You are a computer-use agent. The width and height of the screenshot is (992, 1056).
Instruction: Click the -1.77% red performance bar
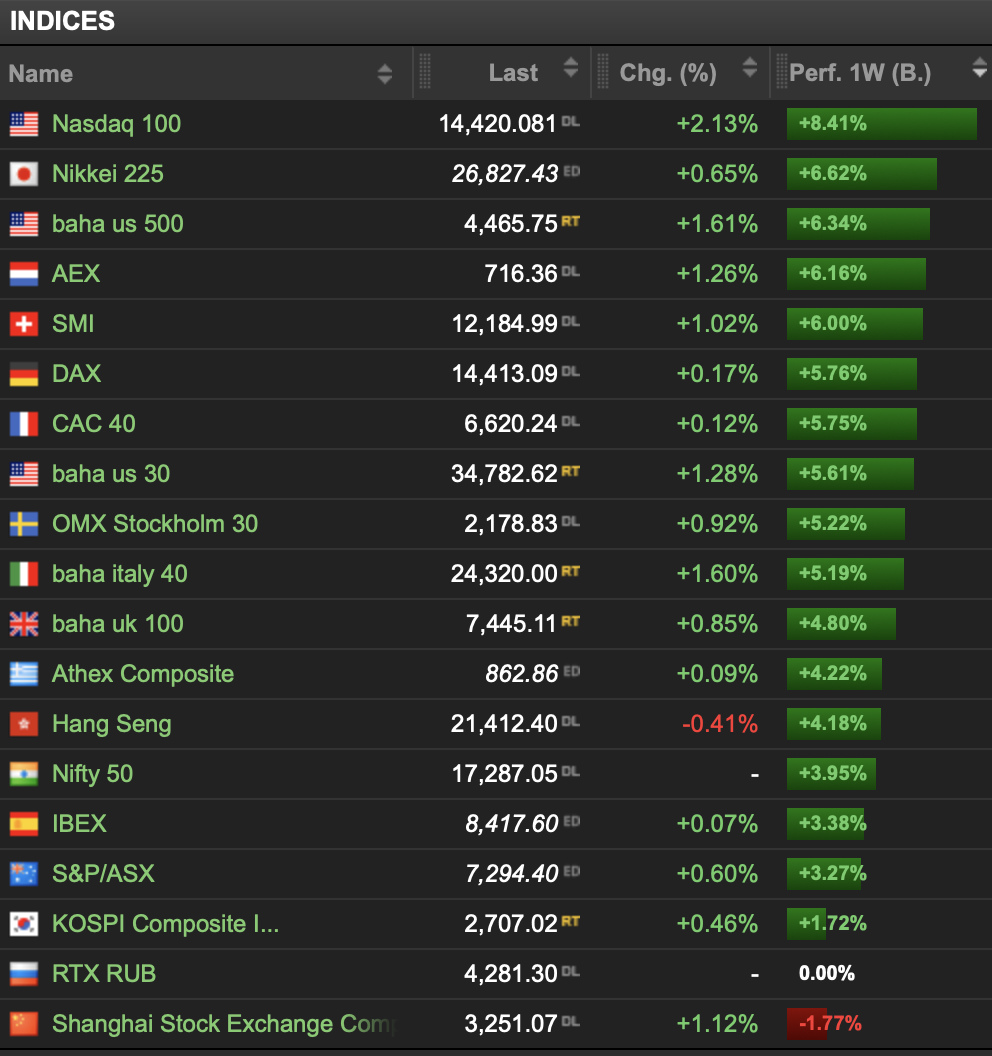click(x=807, y=1024)
